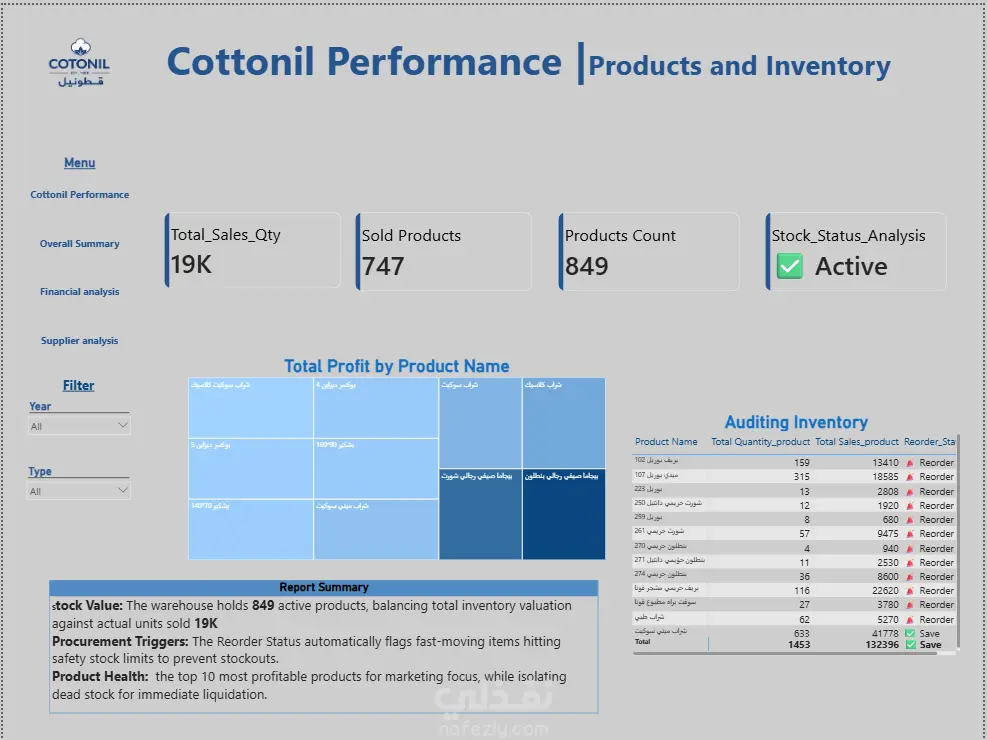Image resolution: width=987 pixels, height=740 pixels.
Task: Go to the Overall Summary page
Action: (x=79, y=244)
